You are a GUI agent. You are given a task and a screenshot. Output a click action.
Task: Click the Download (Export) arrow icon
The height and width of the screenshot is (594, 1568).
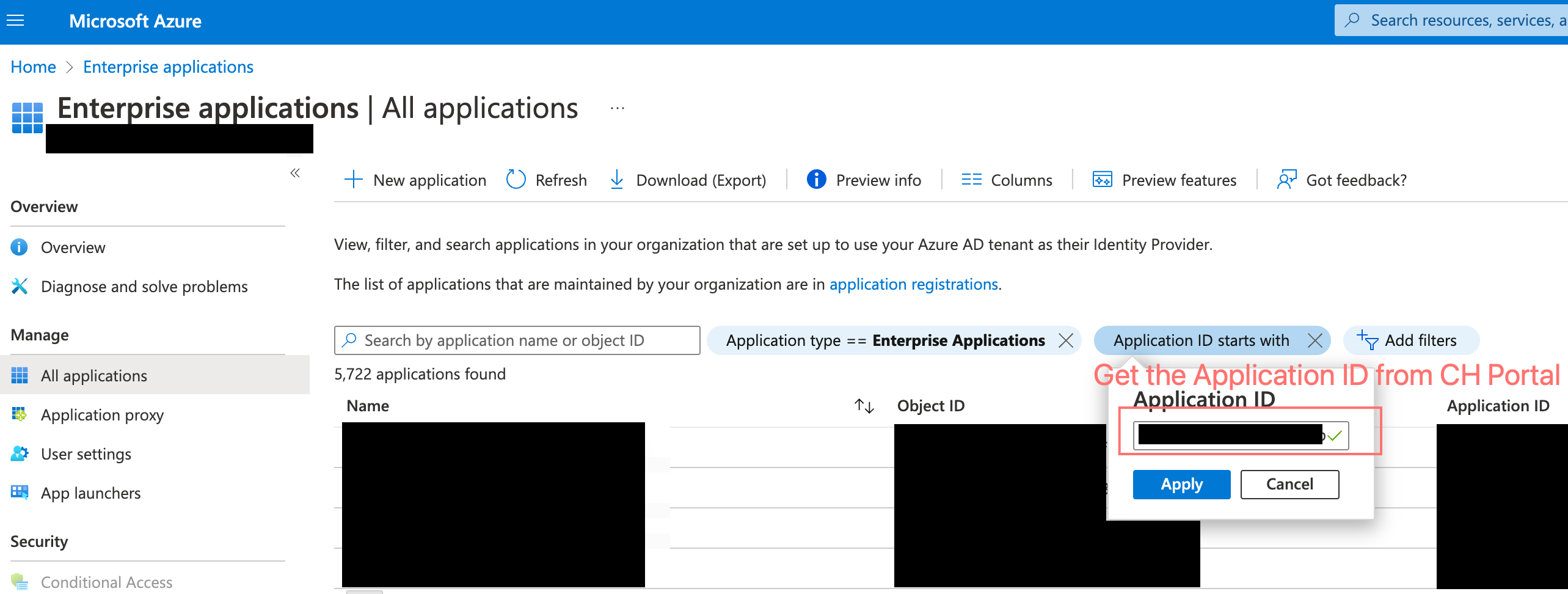click(617, 180)
